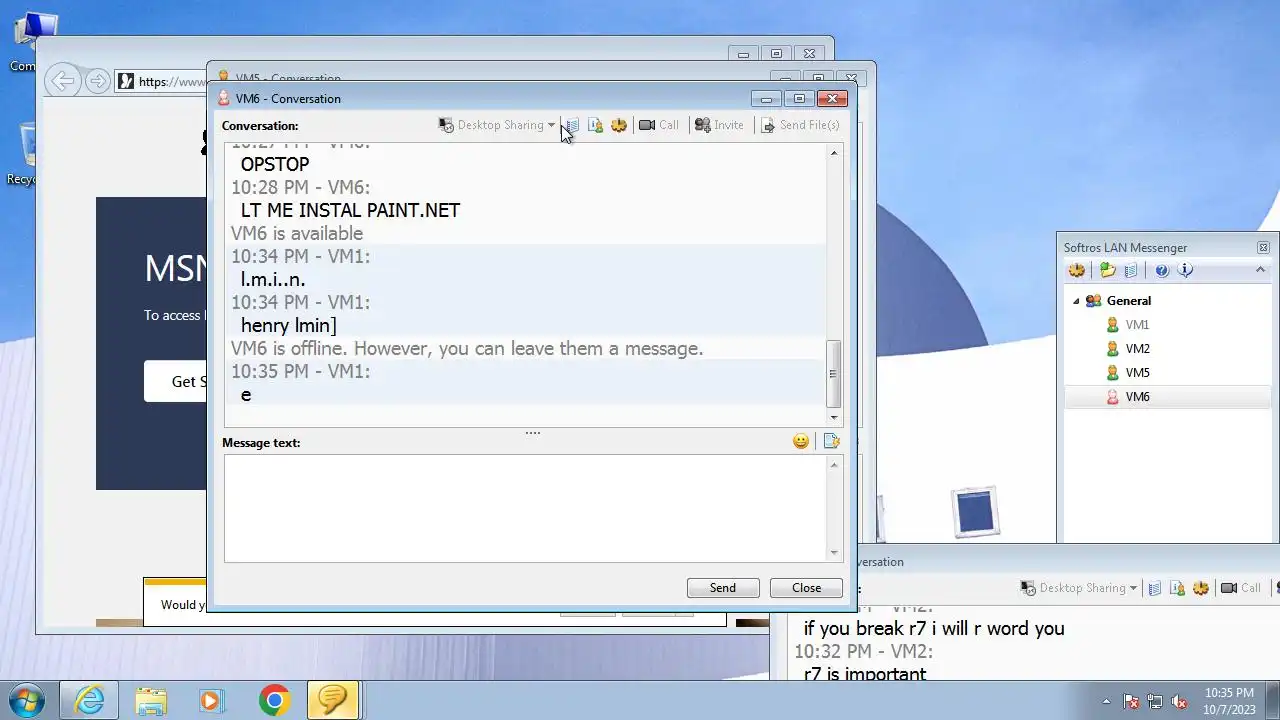This screenshot has width=1280, height=720.
Task: Open the emoticon smiley picker
Action: (801, 441)
